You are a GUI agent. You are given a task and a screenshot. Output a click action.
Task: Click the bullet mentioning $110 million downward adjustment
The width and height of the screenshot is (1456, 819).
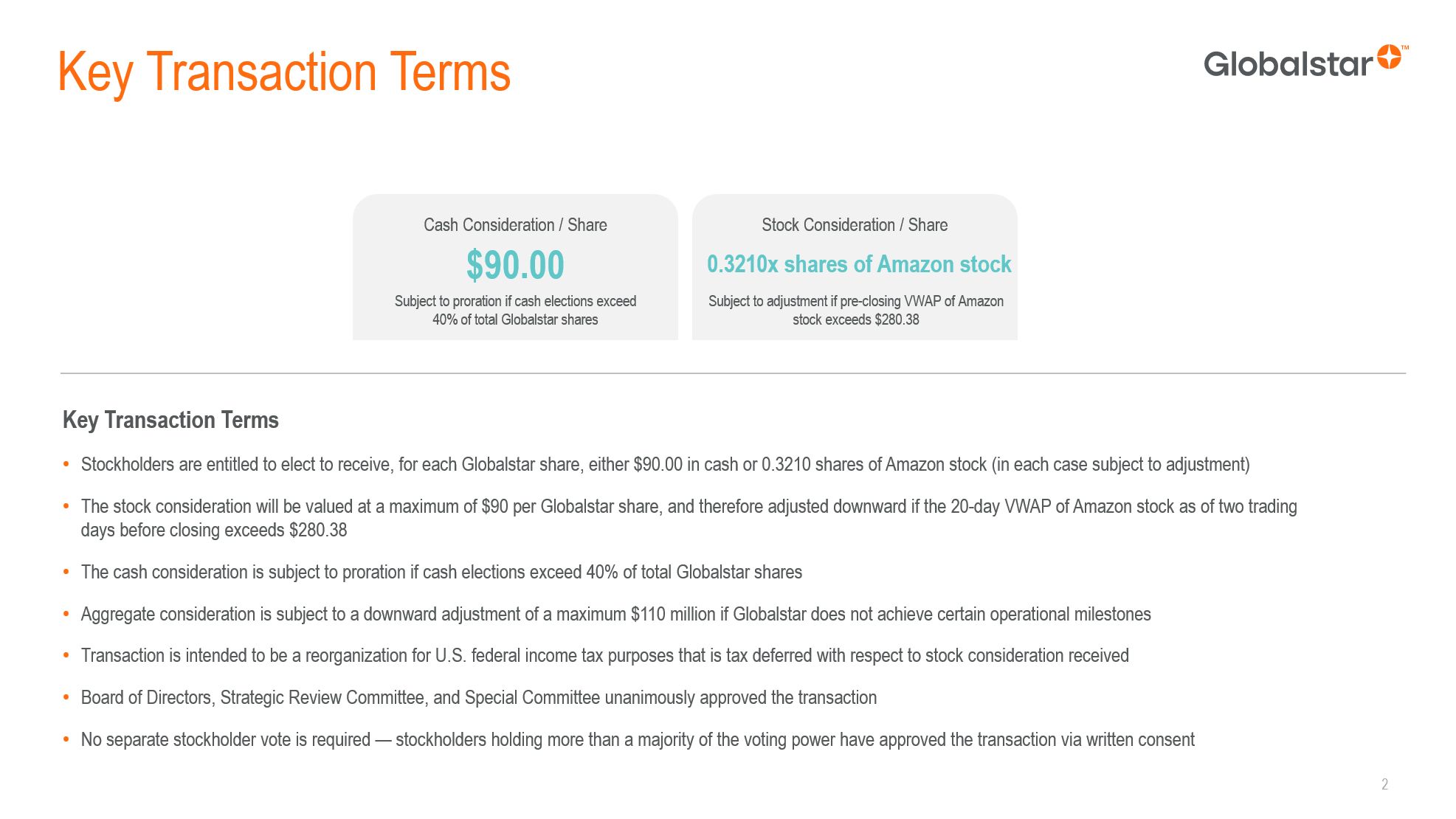coord(615,615)
